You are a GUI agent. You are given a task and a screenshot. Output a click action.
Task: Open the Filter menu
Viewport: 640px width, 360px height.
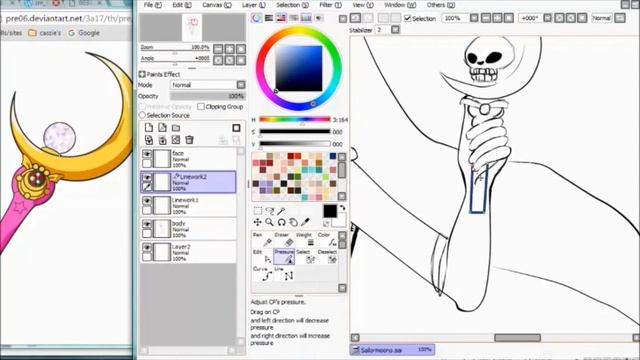(x=330, y=5)
